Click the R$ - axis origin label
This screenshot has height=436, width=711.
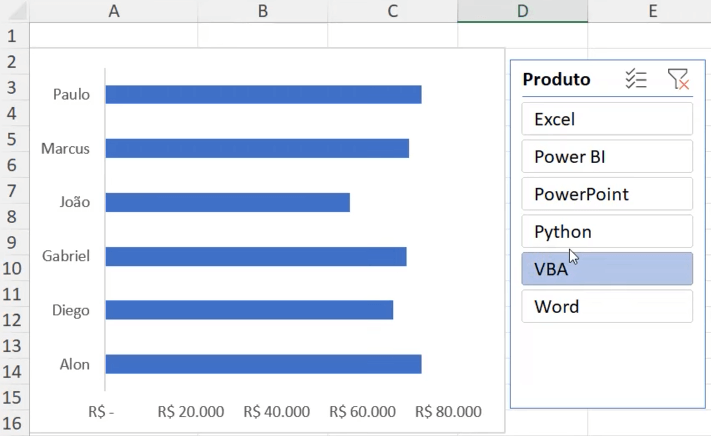[x=101, y=412]
